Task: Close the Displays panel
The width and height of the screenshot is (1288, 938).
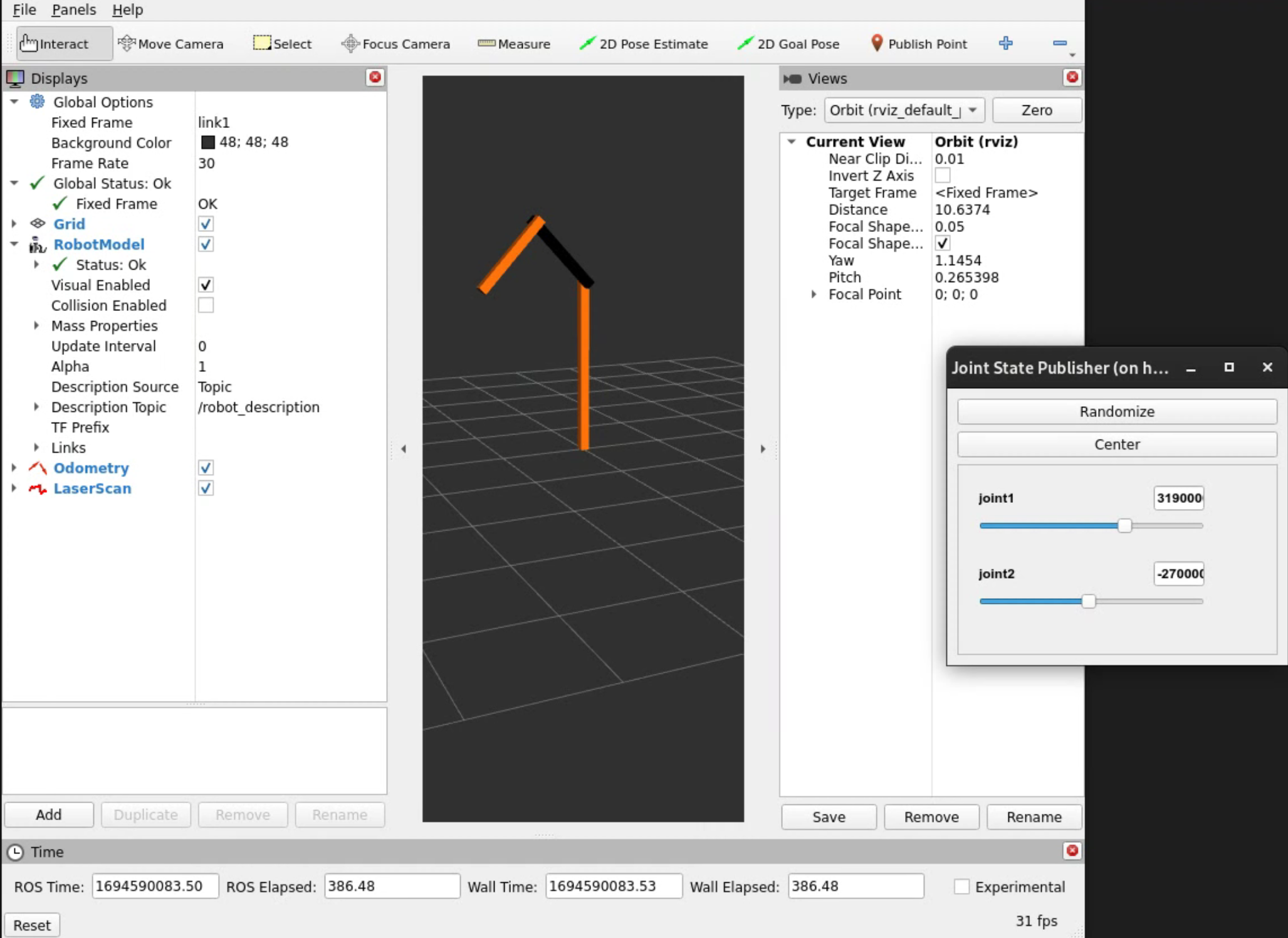Action: (x=375, y=77)
